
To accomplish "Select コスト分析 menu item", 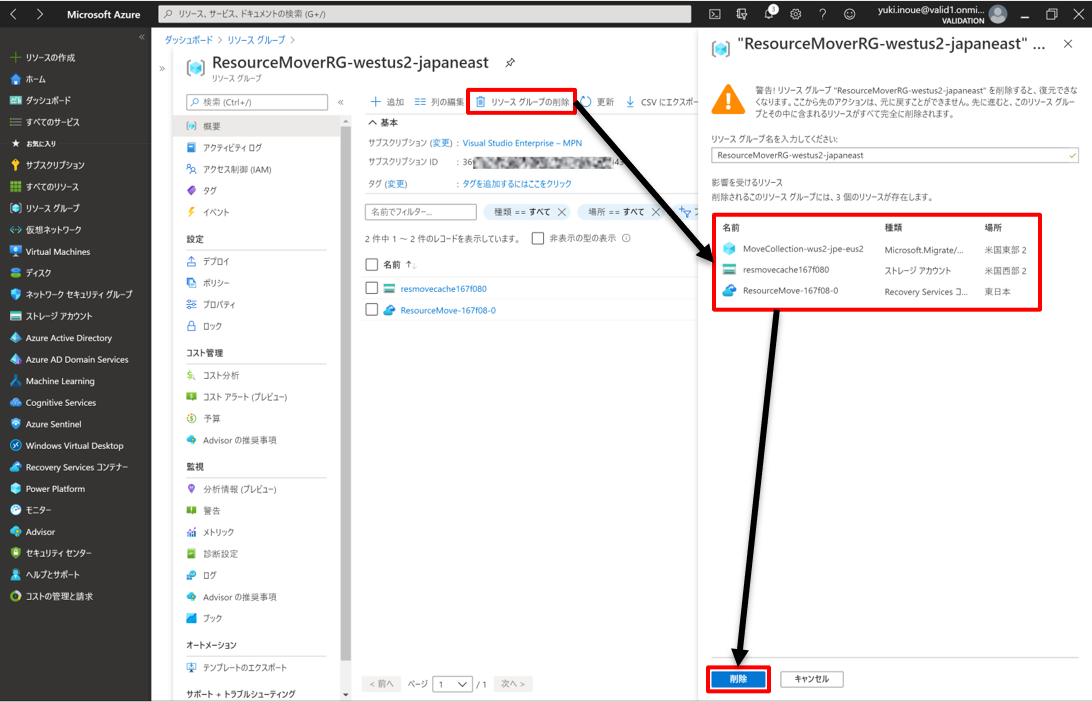I will click(x=221, y=375).
